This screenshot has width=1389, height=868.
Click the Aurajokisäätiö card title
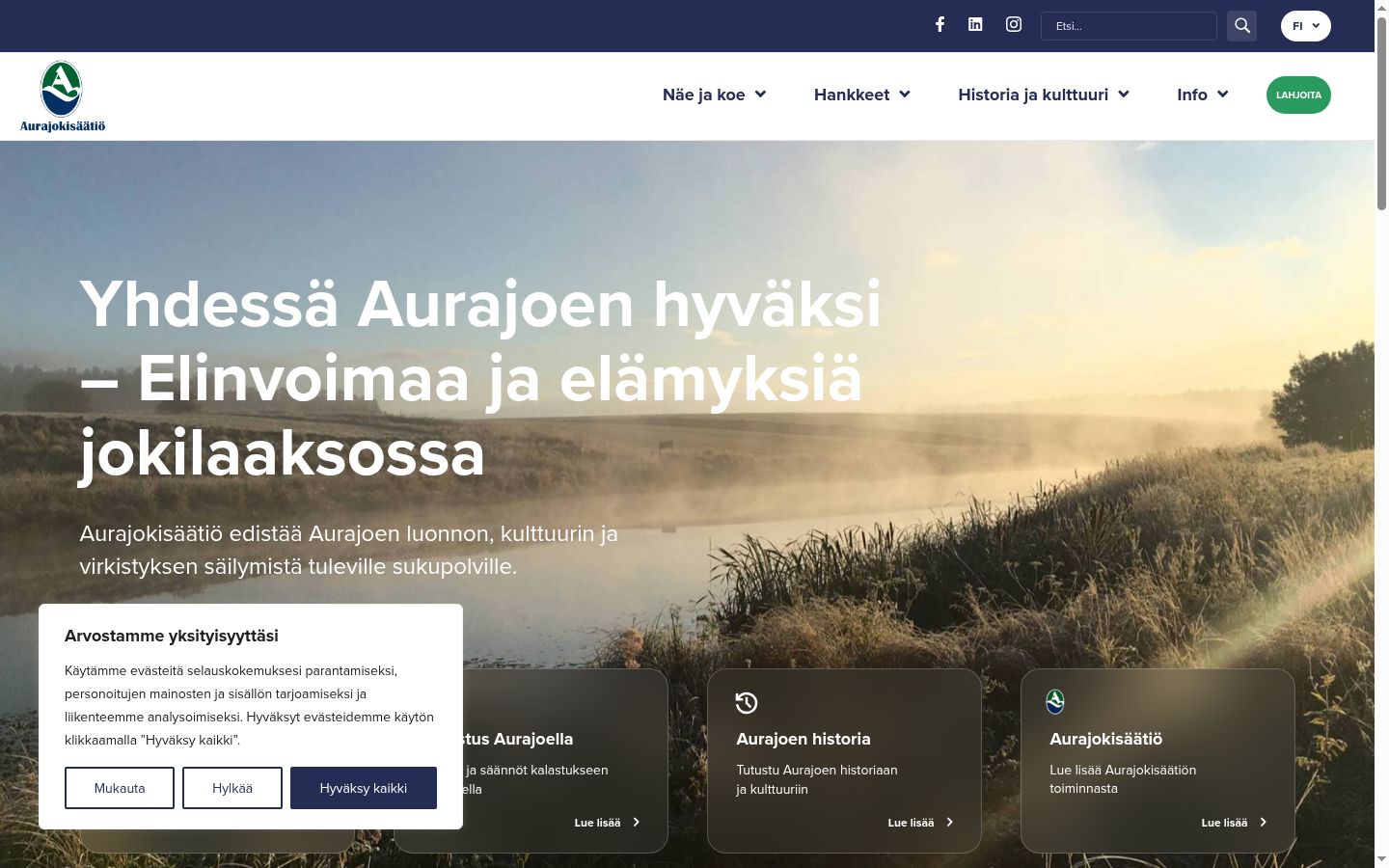coord(1106,739)
